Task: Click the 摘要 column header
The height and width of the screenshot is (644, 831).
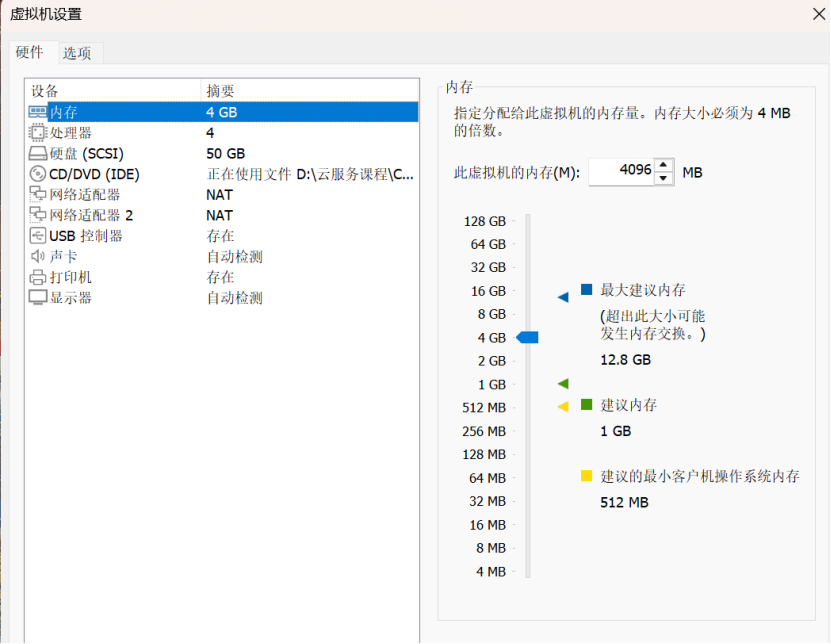Action: pos(310,91)
